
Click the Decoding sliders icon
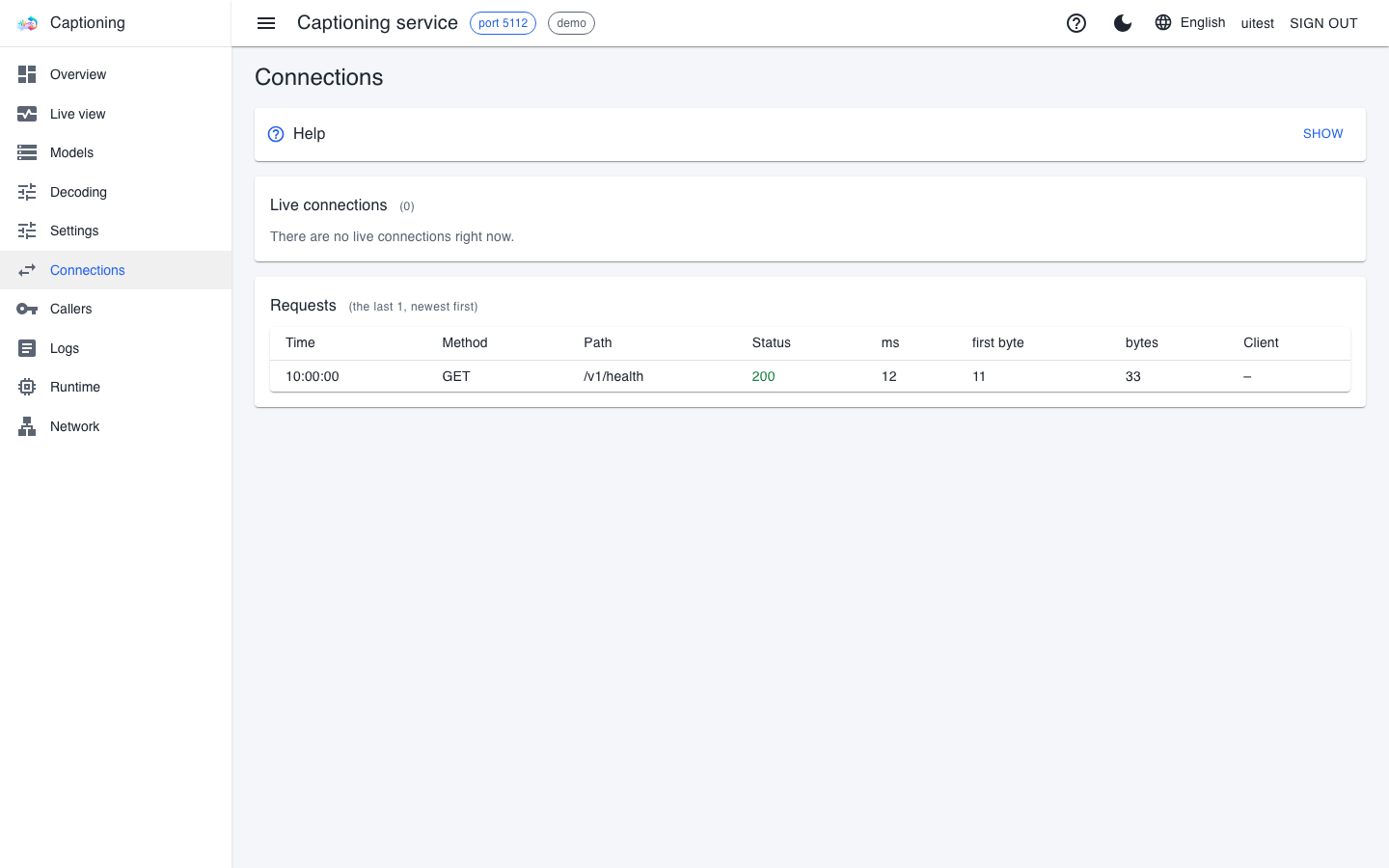click(27, 192)
